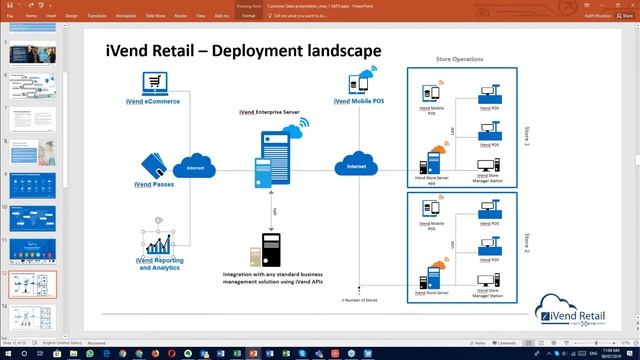Select the Store Manager Station icon in Store 2
The image size is (640, 360).
tap(489, 280)
